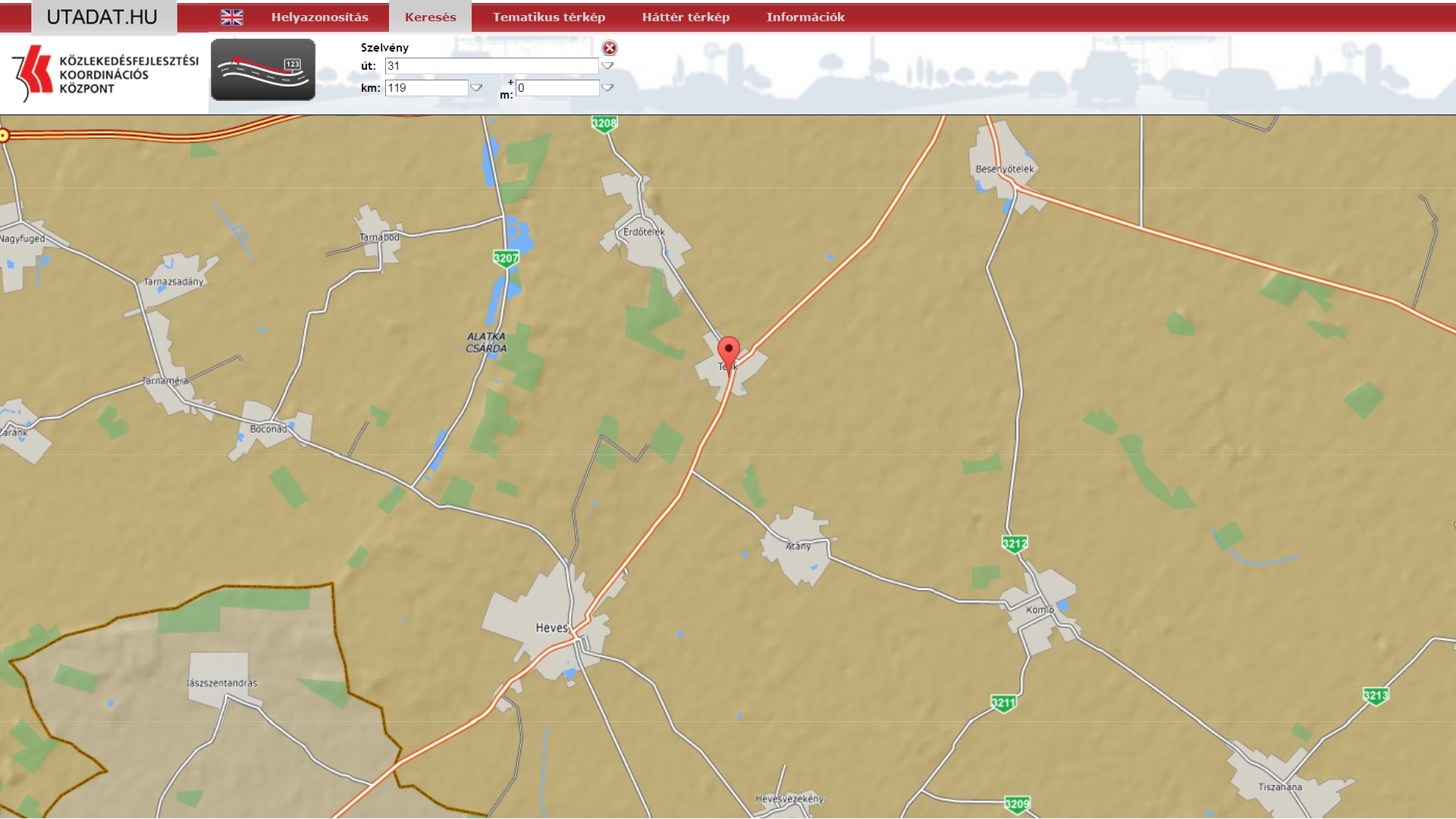Click the road section search icon
1456x819 pixels.
pyautogui.click(x=263, y=70)
